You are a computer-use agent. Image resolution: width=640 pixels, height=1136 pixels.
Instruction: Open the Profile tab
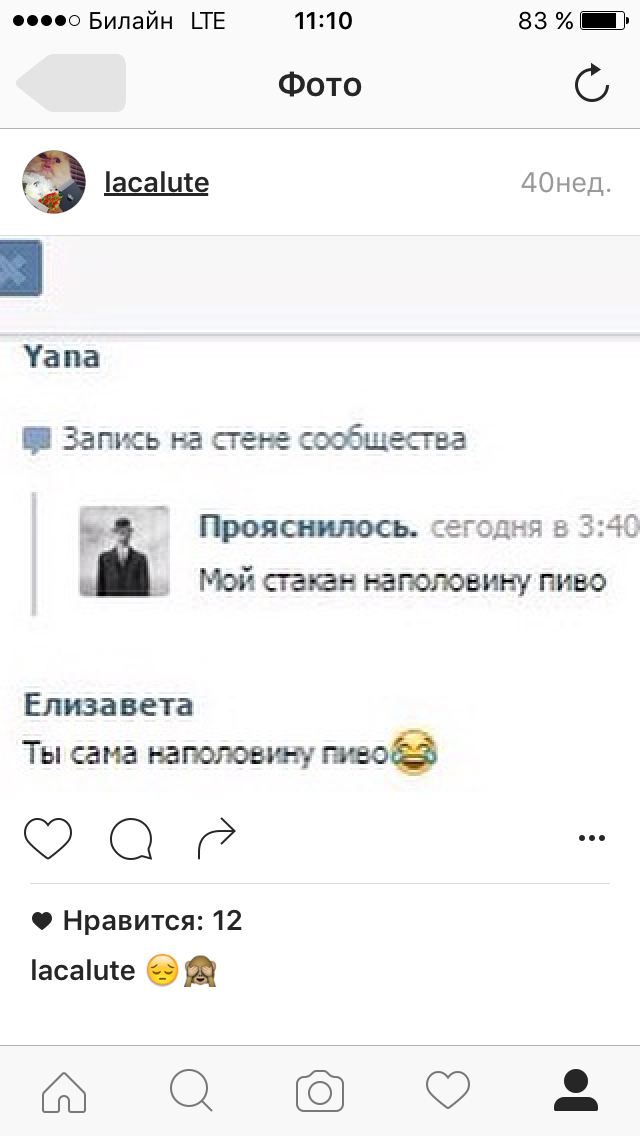point(575,1090)
